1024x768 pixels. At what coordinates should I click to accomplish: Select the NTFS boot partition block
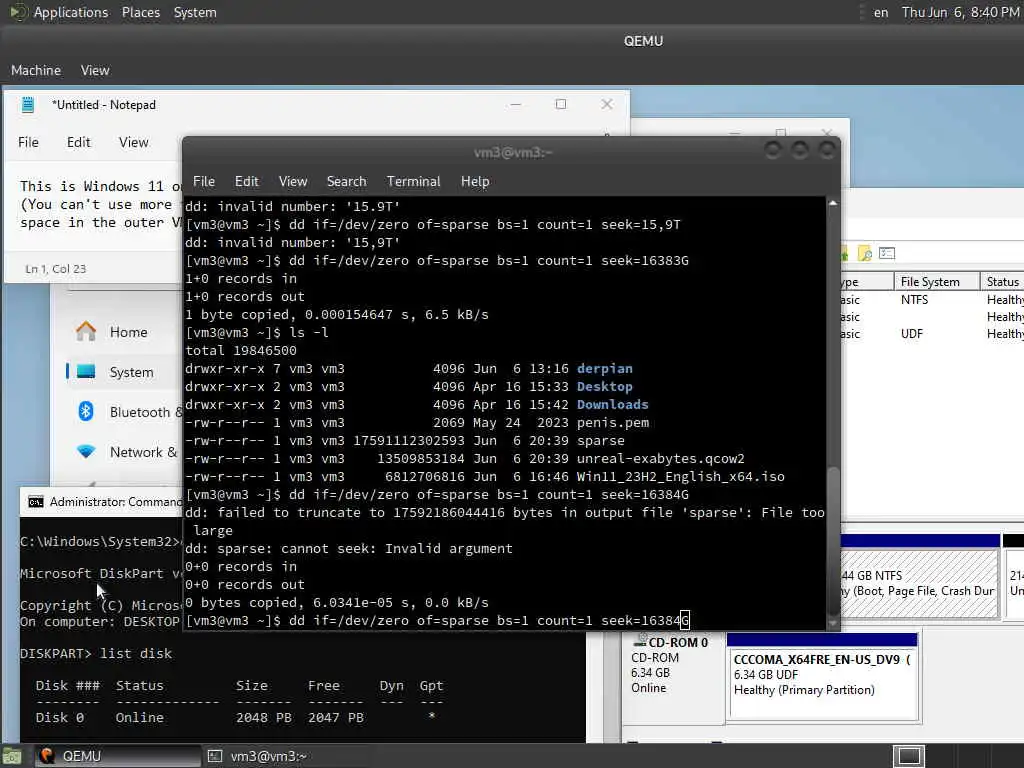point(919,583)
